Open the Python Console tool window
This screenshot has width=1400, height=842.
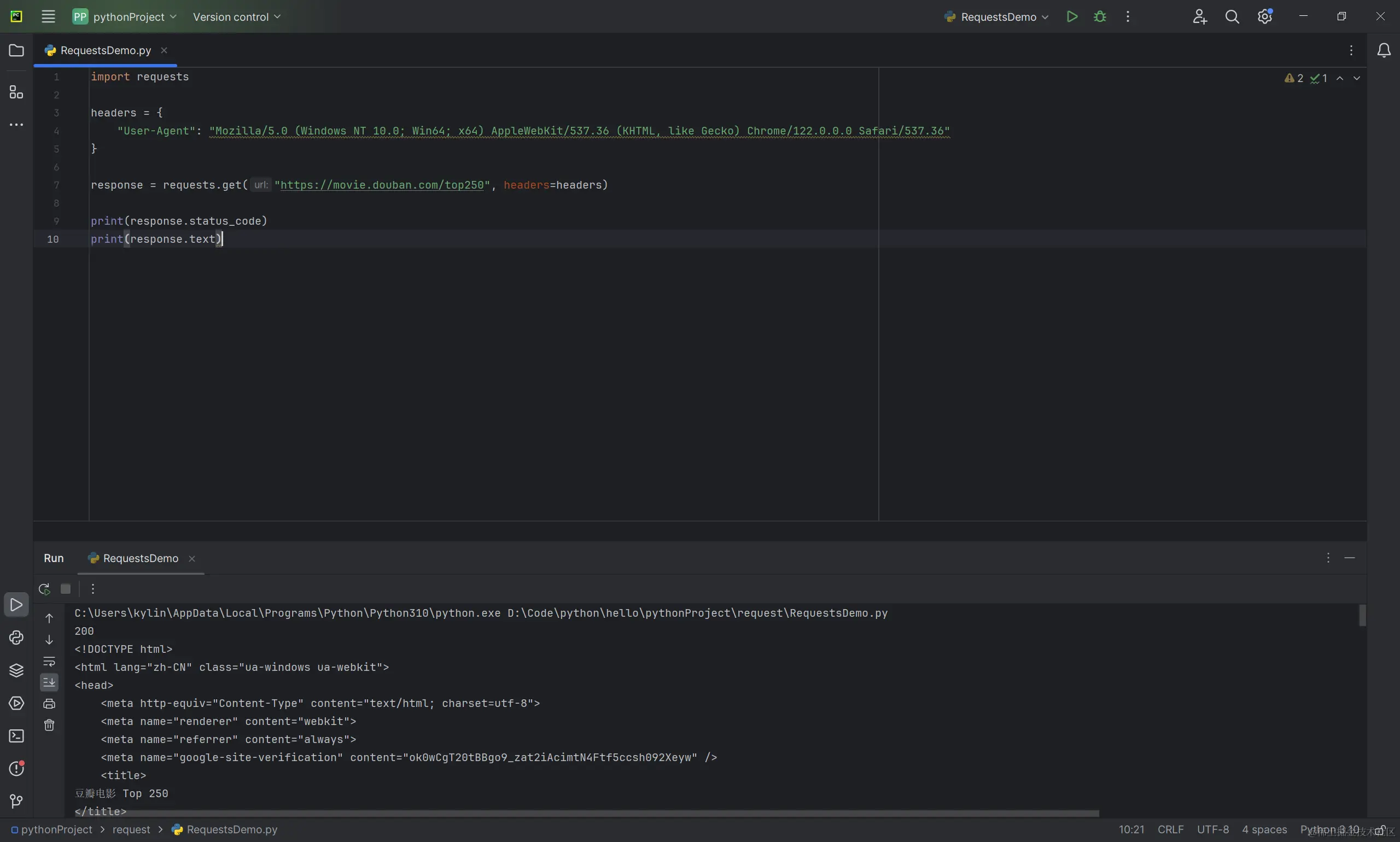pos(16,638)
